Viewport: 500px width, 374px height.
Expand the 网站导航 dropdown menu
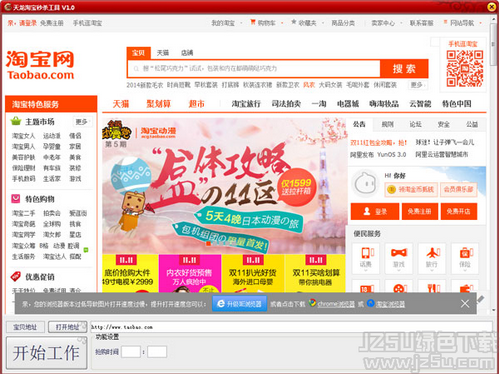click(x=481, y=23)
